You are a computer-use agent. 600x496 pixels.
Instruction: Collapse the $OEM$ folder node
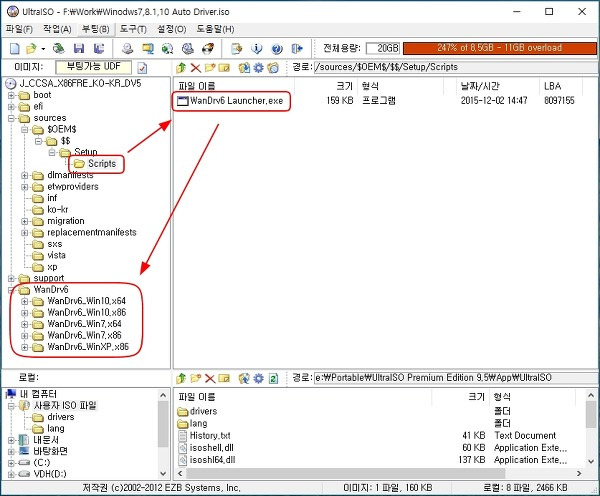pyautogui.click(x=24, y=129)
